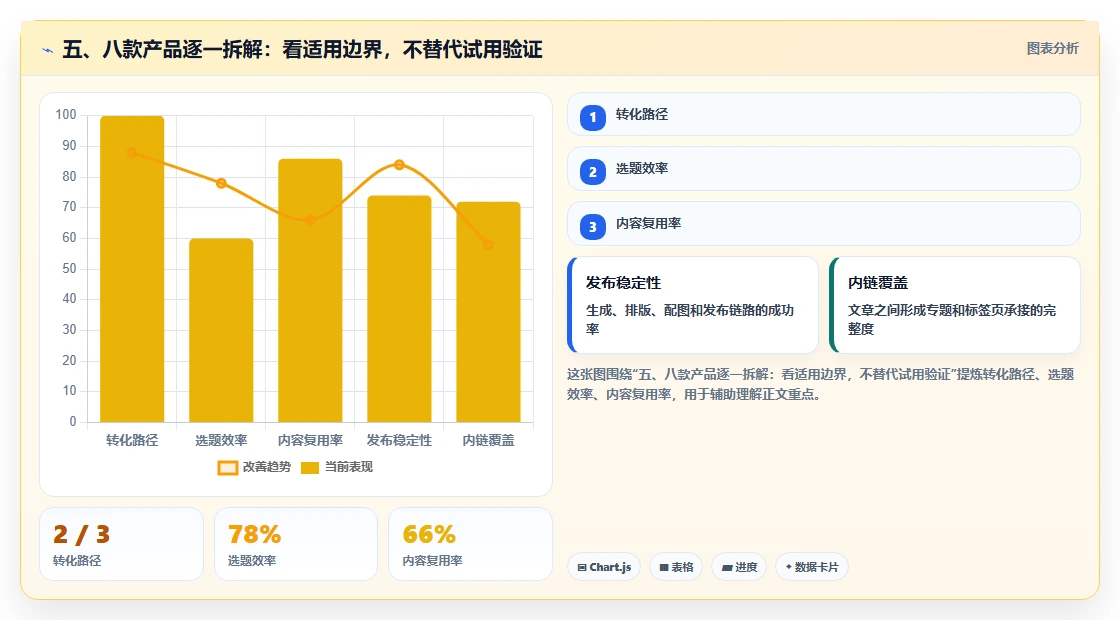The width and height of the screenshot is (1120, 620).
Task: Click the 66% 内容复用率 stat card
Action: click(471, 544)
